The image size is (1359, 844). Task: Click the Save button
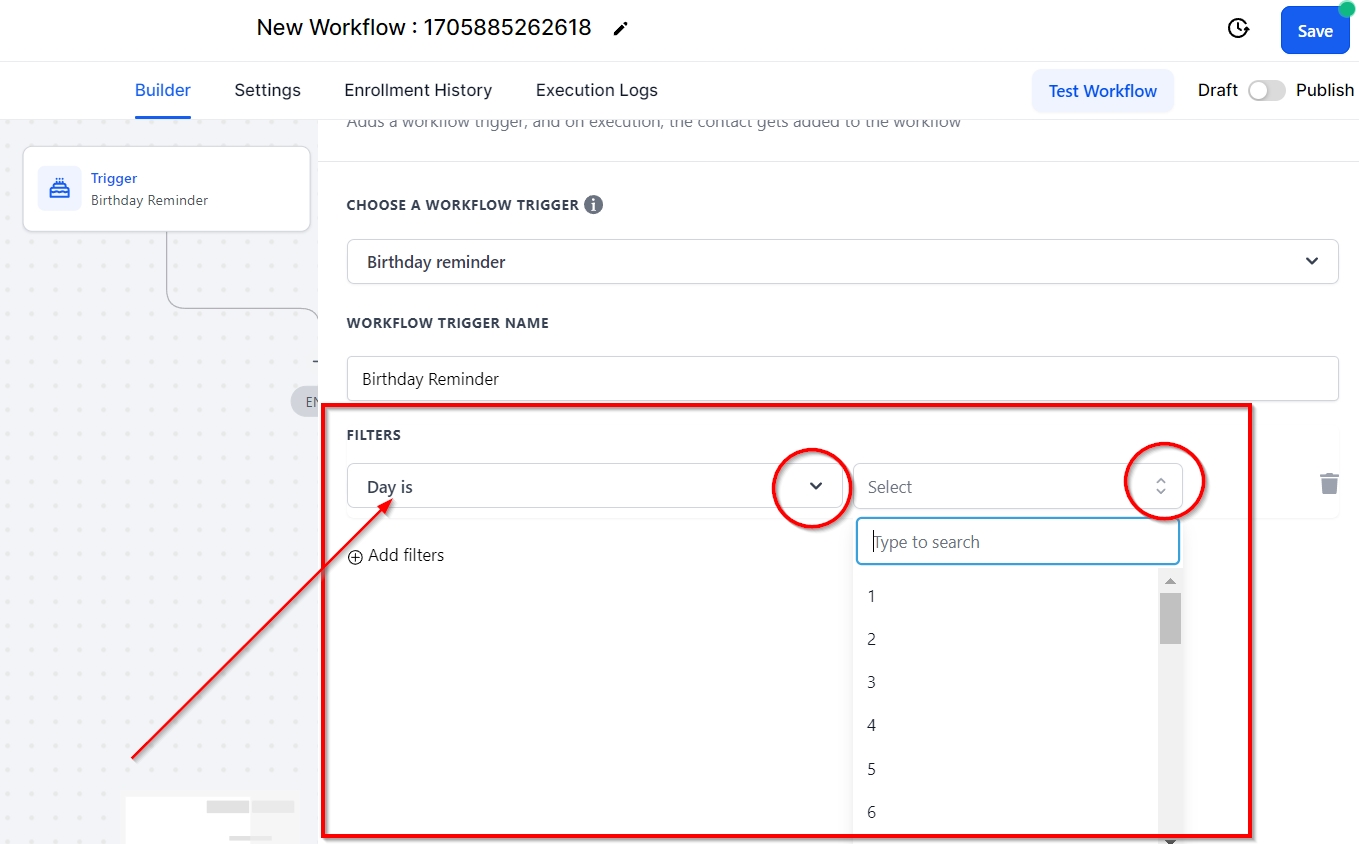[x=1314, y=31]
